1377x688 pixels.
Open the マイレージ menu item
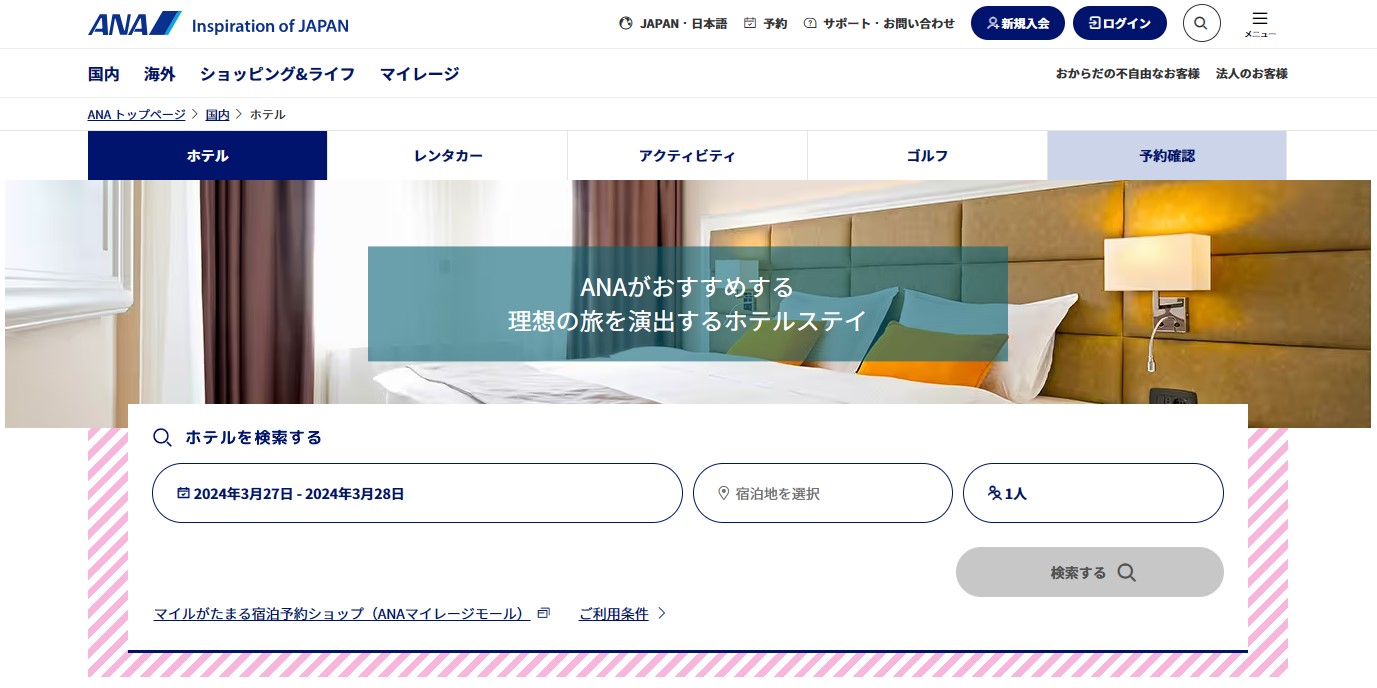[418, 73]
